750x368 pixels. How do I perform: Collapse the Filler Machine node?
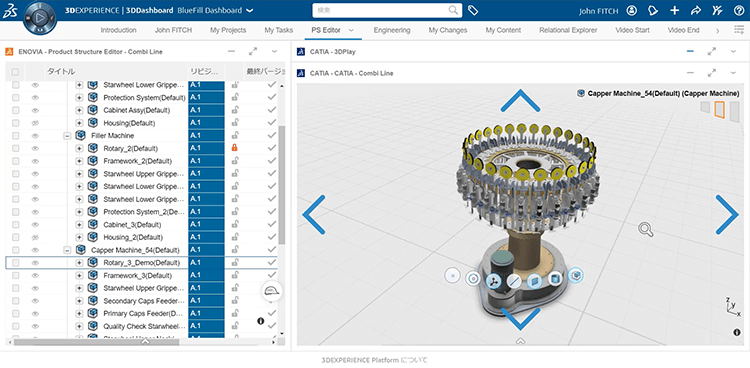(67, 135)
